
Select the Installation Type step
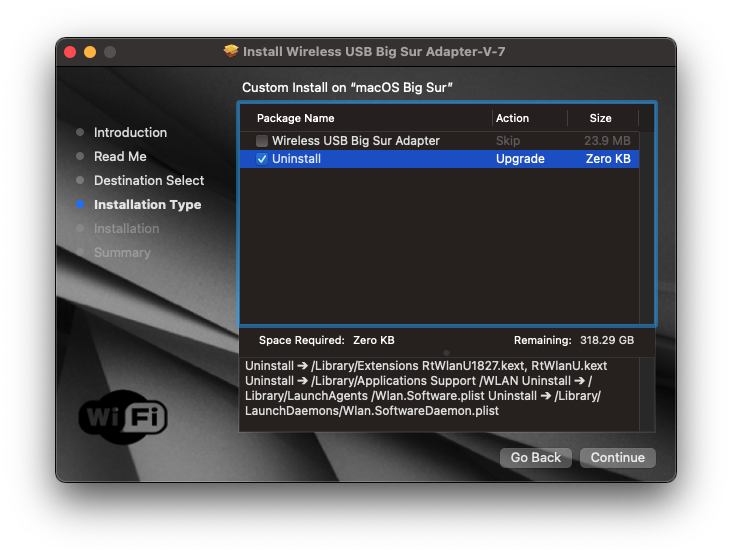pyautogui.click(x=148, y=204)
